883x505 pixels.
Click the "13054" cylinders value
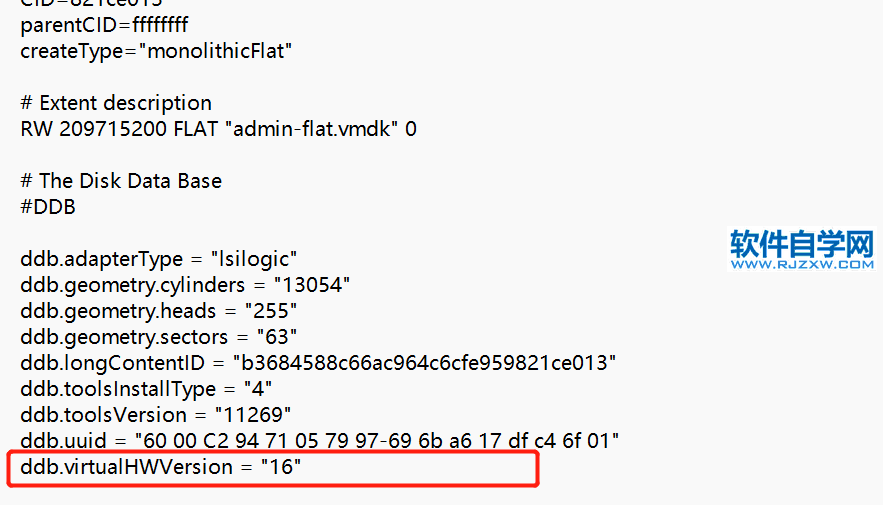(x=312, y=285)
